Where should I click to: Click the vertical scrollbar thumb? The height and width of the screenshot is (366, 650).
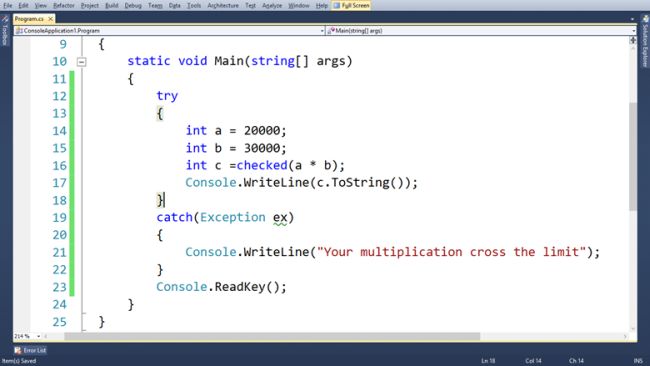coord(633,156)
